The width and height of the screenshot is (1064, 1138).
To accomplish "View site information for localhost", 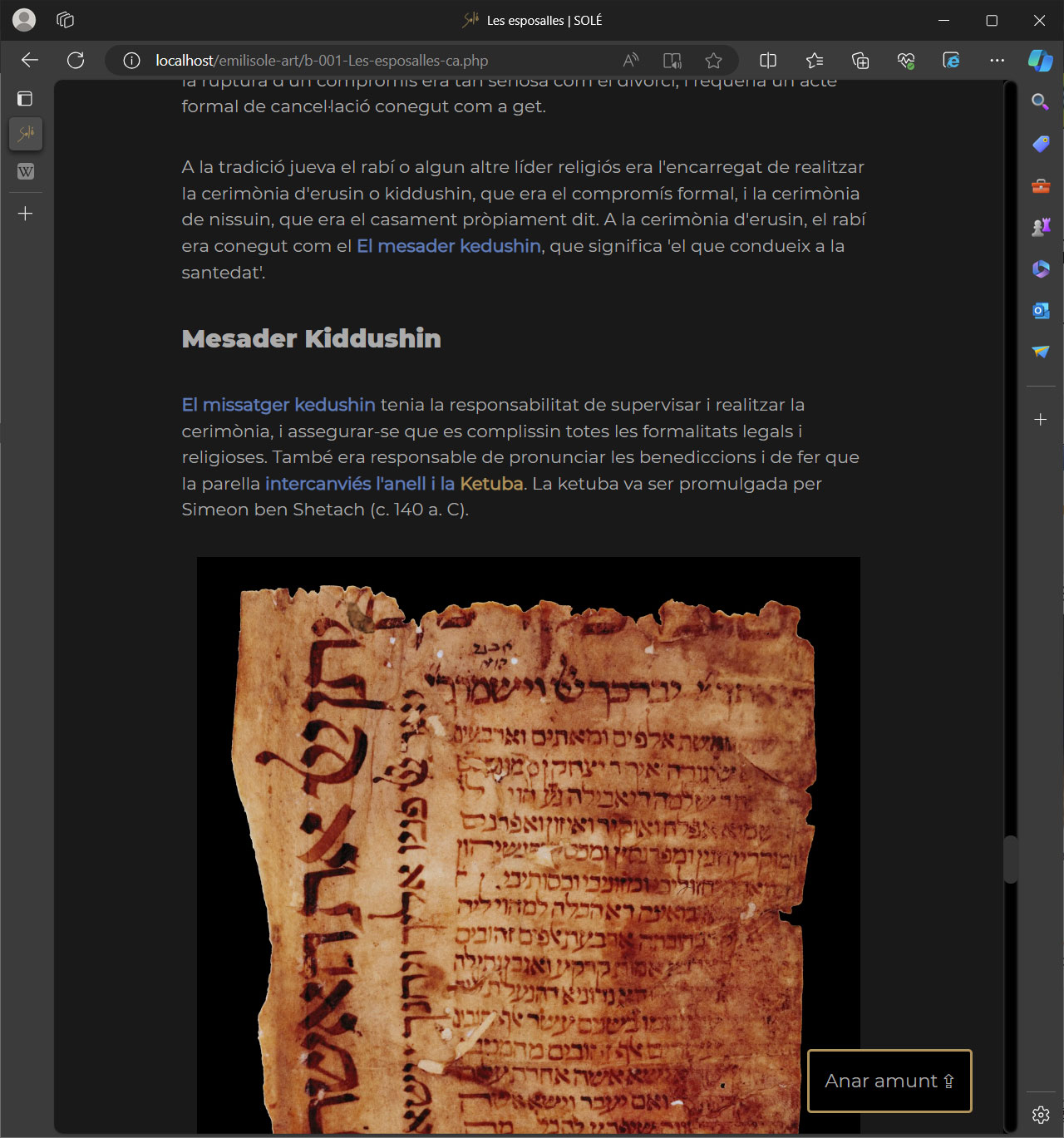I will point(131,60).
